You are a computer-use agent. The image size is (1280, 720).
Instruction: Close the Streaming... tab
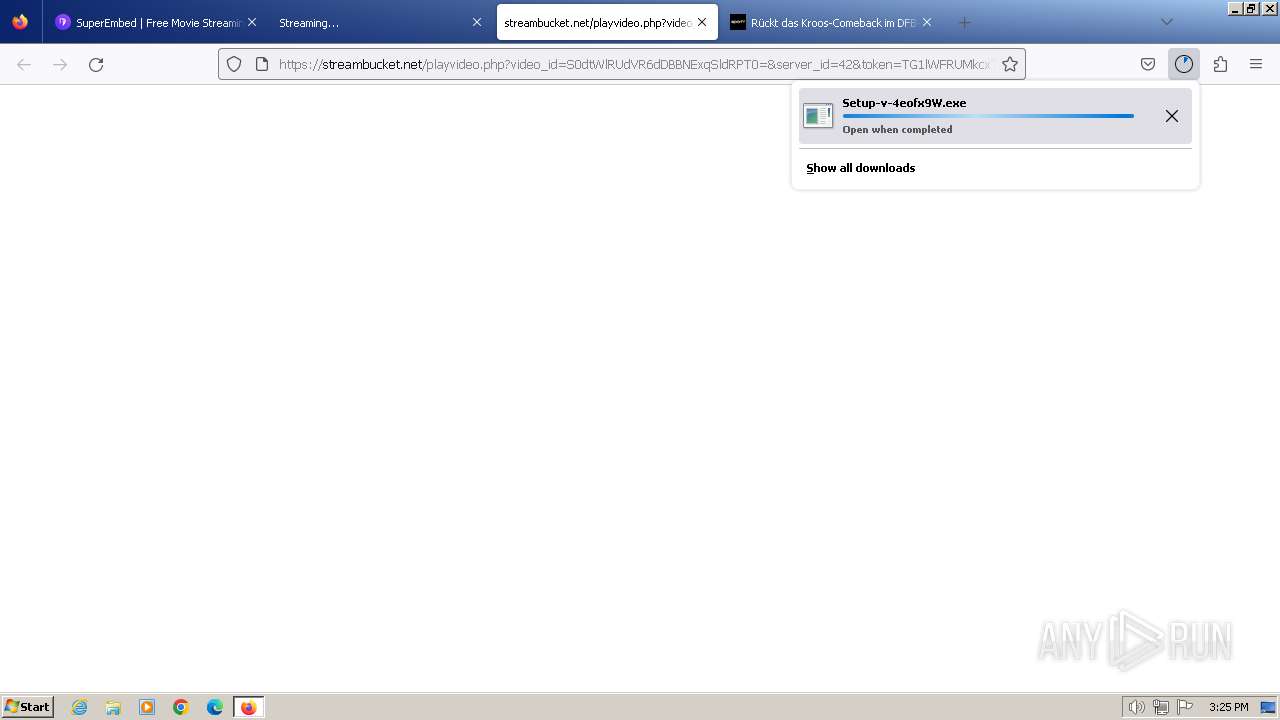point(477,22)
